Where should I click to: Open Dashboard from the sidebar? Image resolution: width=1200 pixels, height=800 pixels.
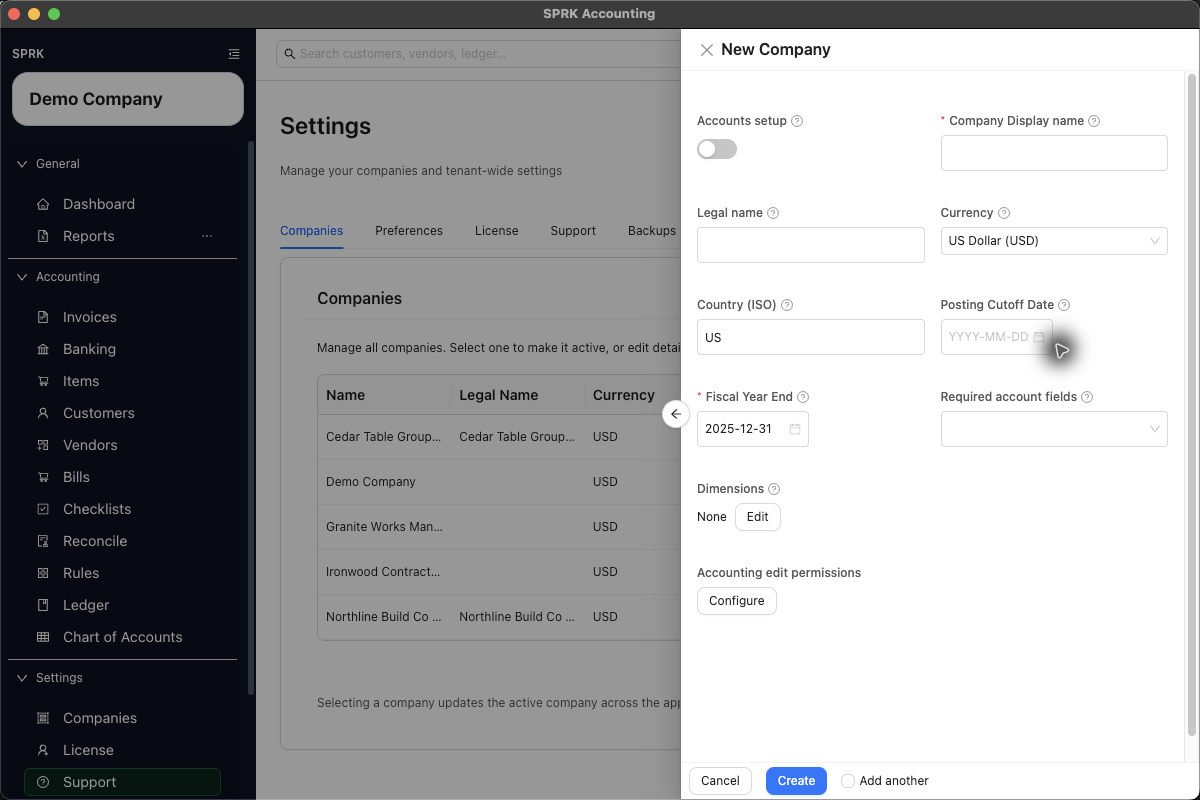[99, 204]
